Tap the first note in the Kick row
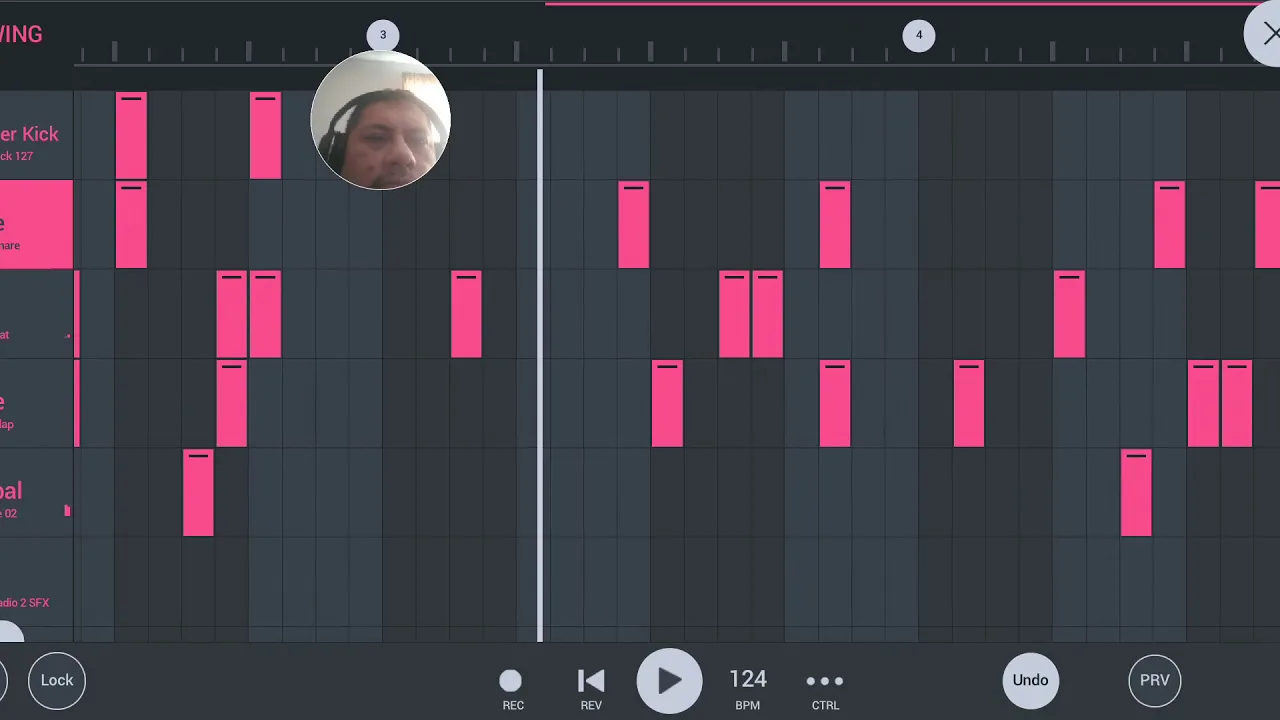This screenshot has height=720, width=1280. pos(131,135)
